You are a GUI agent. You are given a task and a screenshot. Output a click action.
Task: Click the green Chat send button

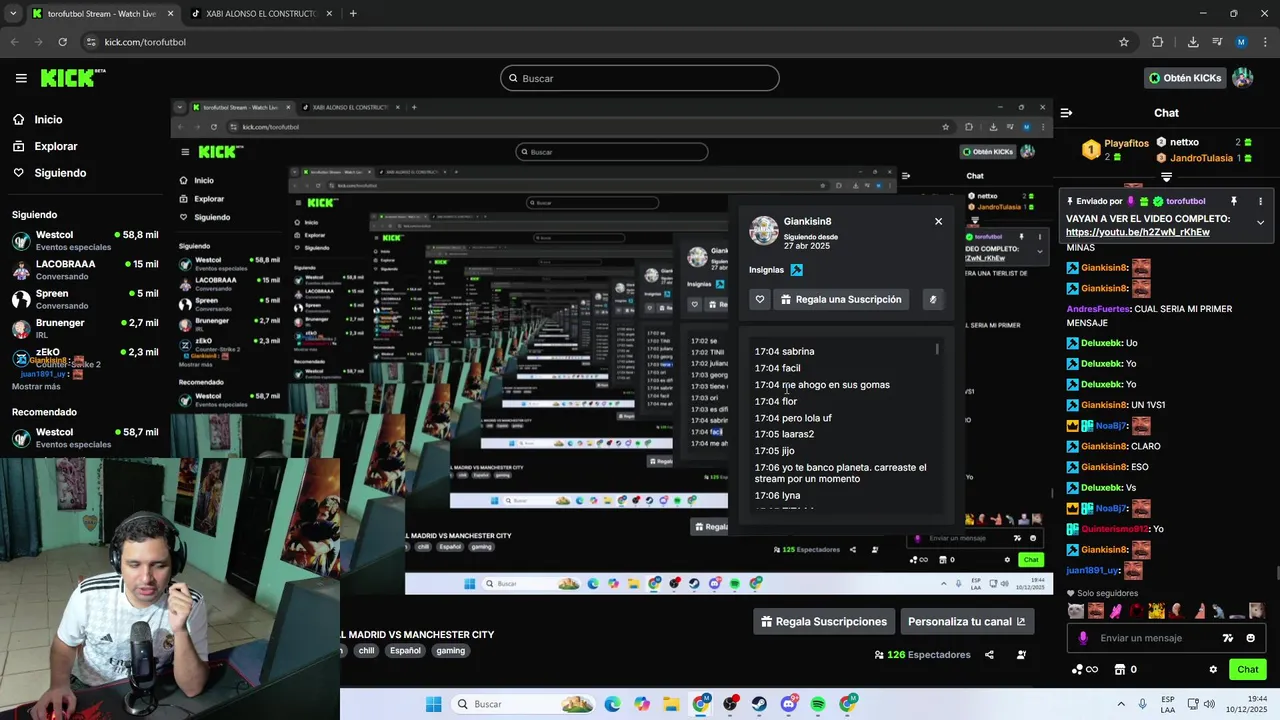coord(1248,669)
